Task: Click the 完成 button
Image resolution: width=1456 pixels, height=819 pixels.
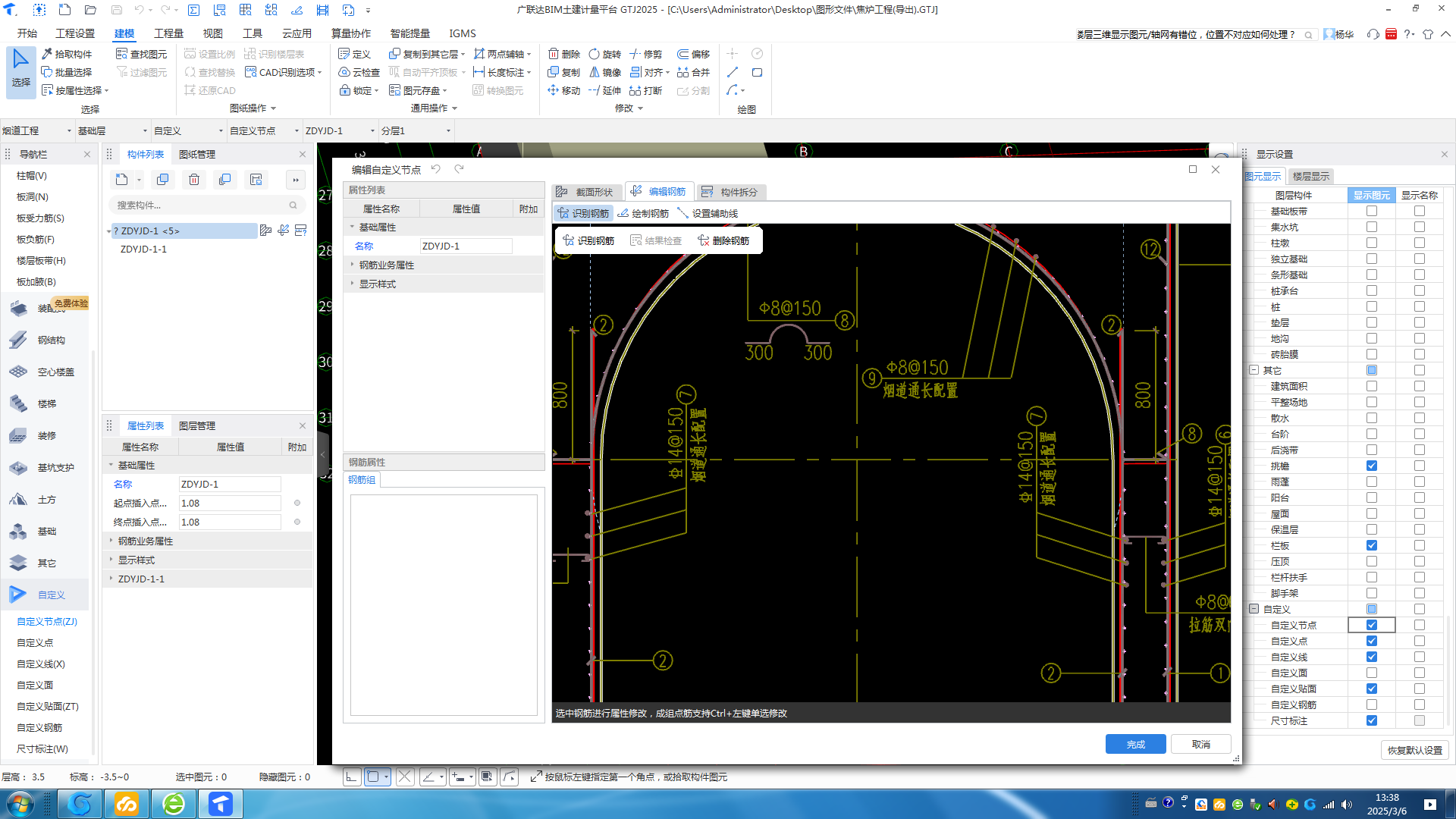Action: coord(1135,744)
